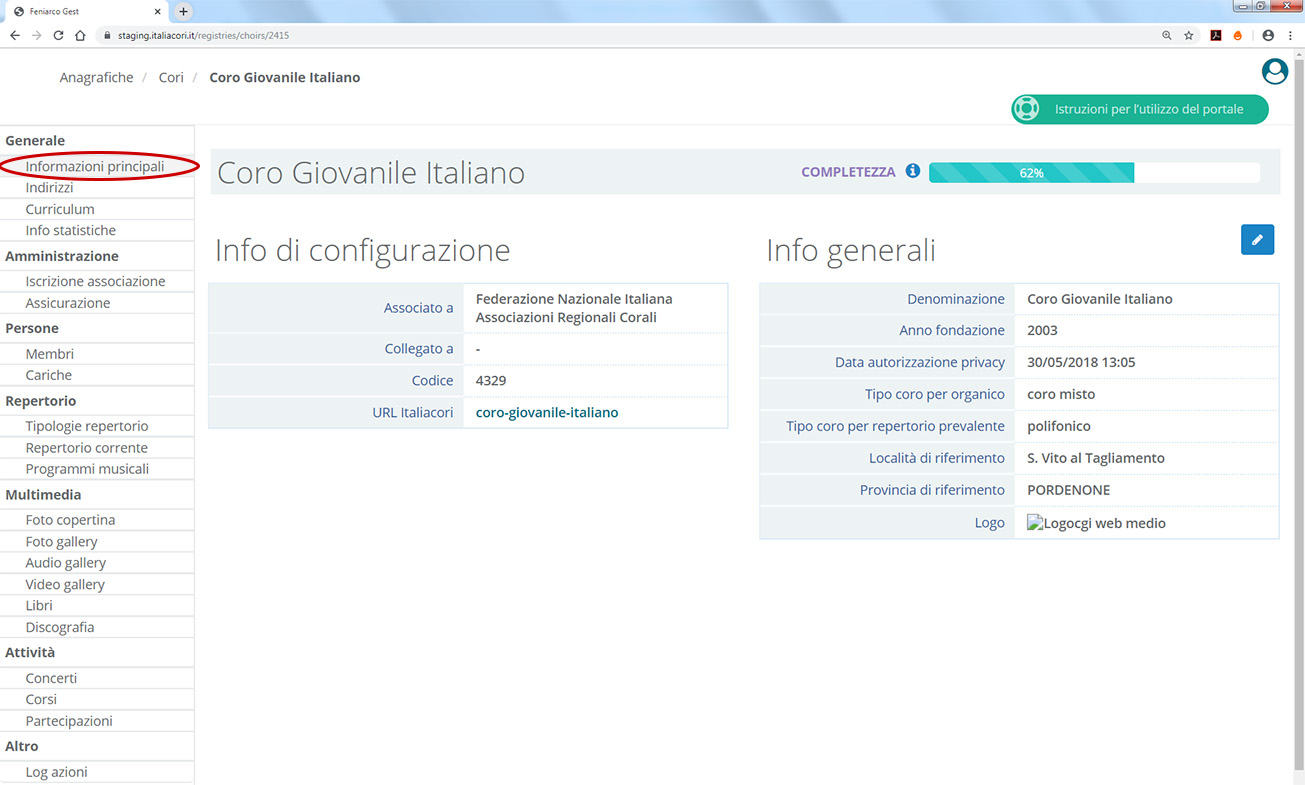Click inside the browser address bar
Screen dimensions: 1305x785
click(x=400, y=34)
